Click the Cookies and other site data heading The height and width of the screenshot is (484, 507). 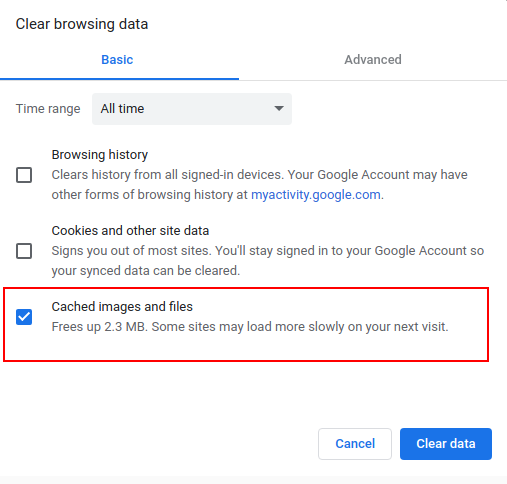tap(130, 231)
